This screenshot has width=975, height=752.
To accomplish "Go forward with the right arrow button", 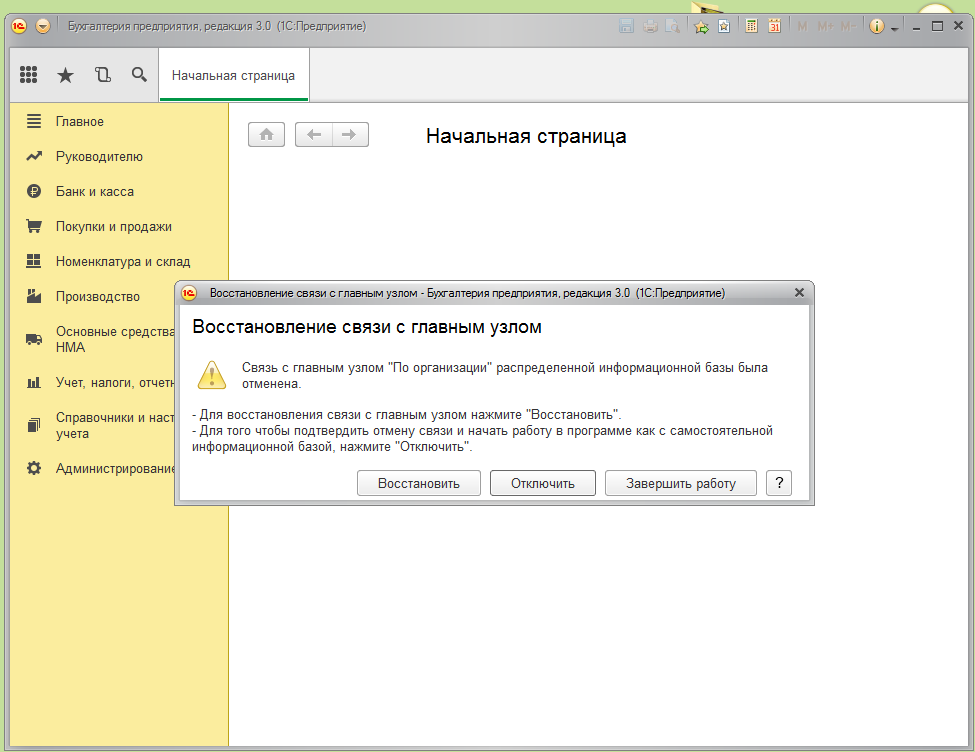I will coord(350,134).
